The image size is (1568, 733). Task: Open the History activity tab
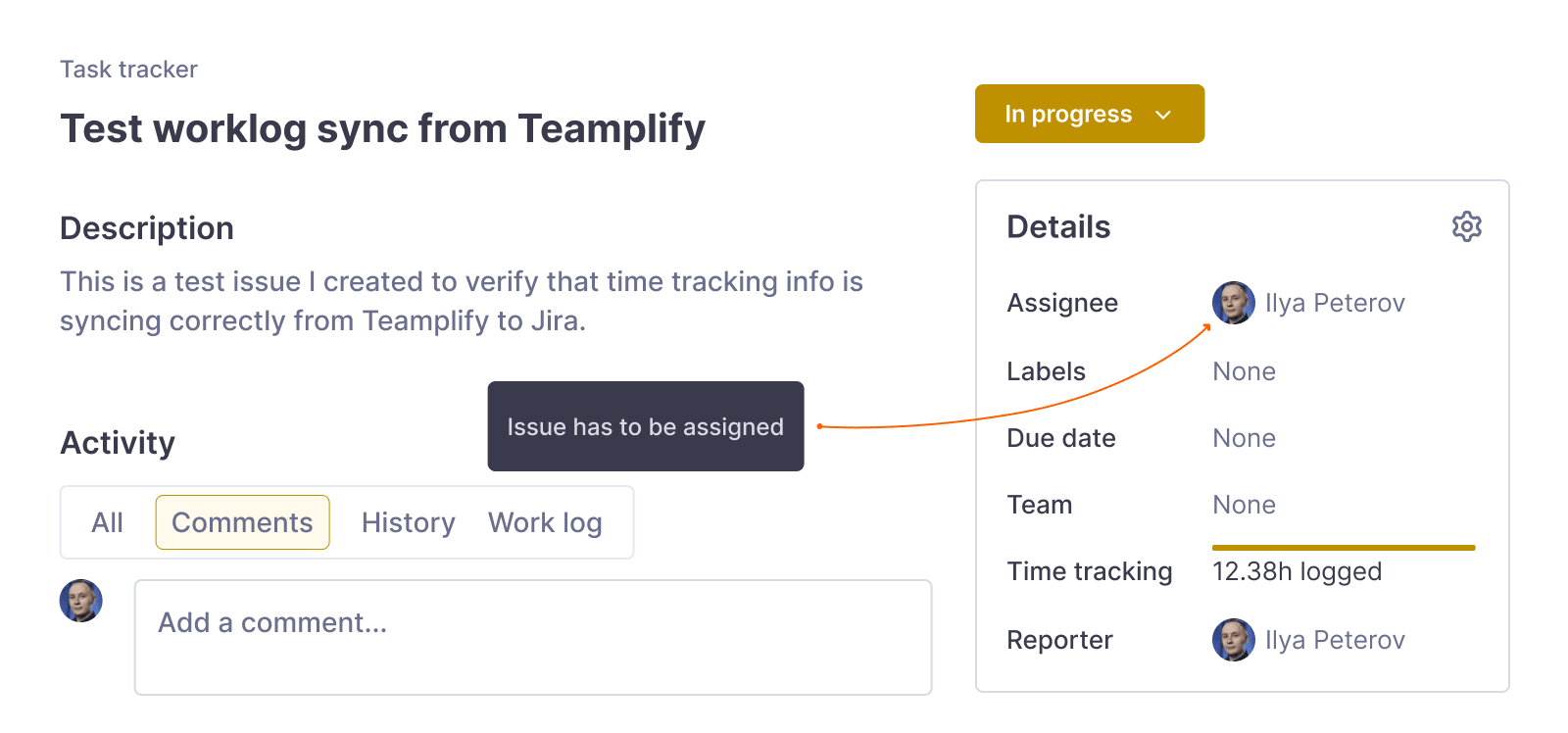click(408, 522)
